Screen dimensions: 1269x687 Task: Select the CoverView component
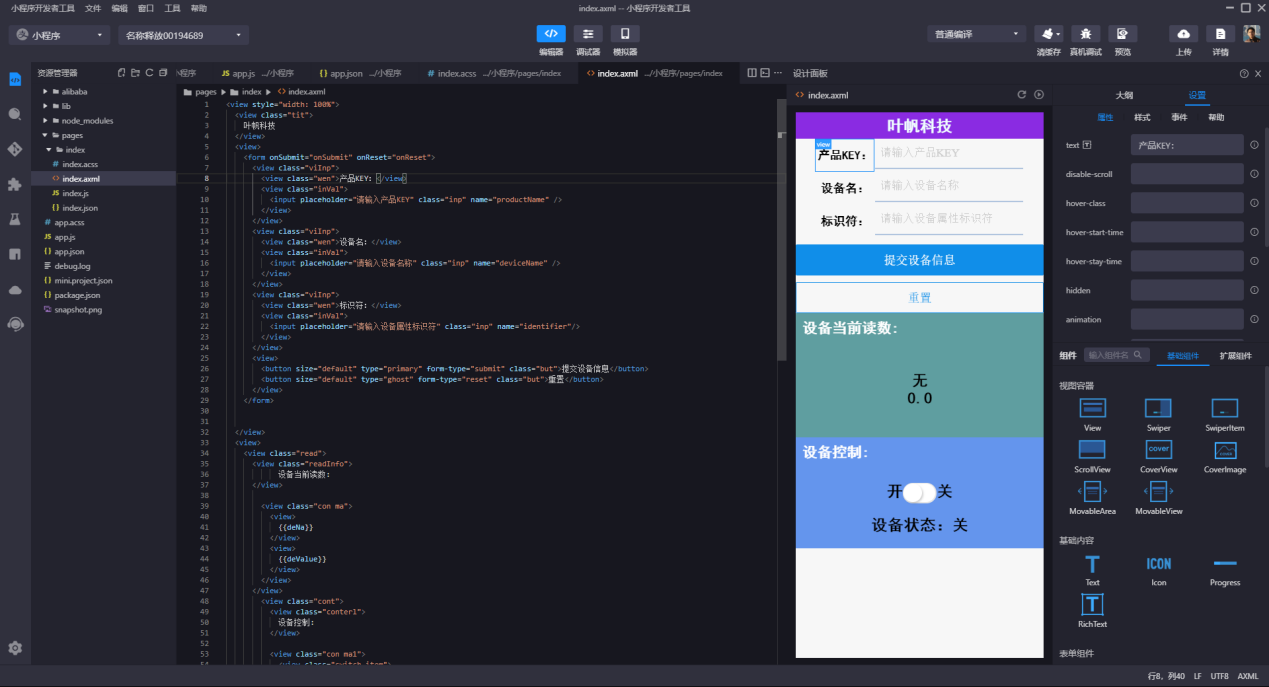tap(1158, 456)
